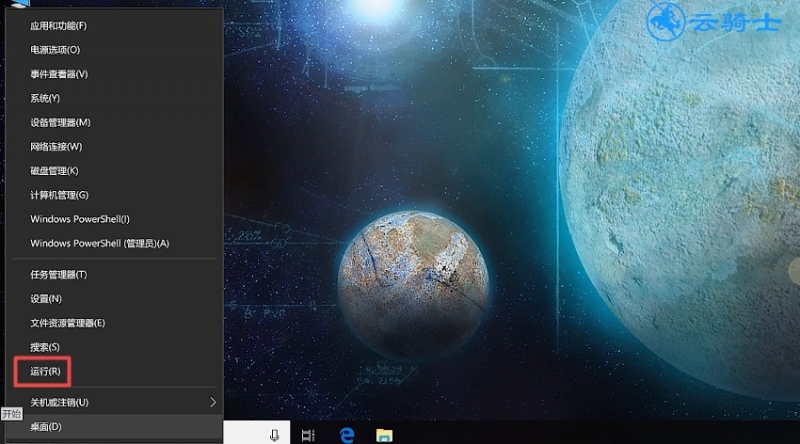The width and height of the screenshot is (800, 444).
Task: Open 设置(N) from the menu
Action: click(114, 299)
